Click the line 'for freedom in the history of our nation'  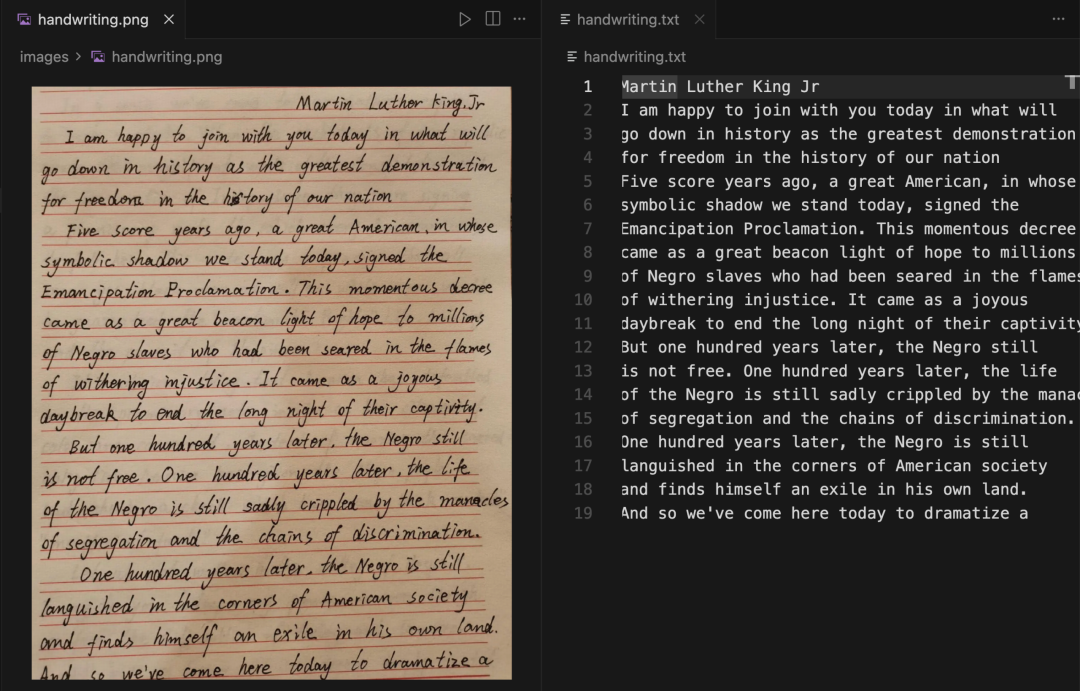(810, 158)
